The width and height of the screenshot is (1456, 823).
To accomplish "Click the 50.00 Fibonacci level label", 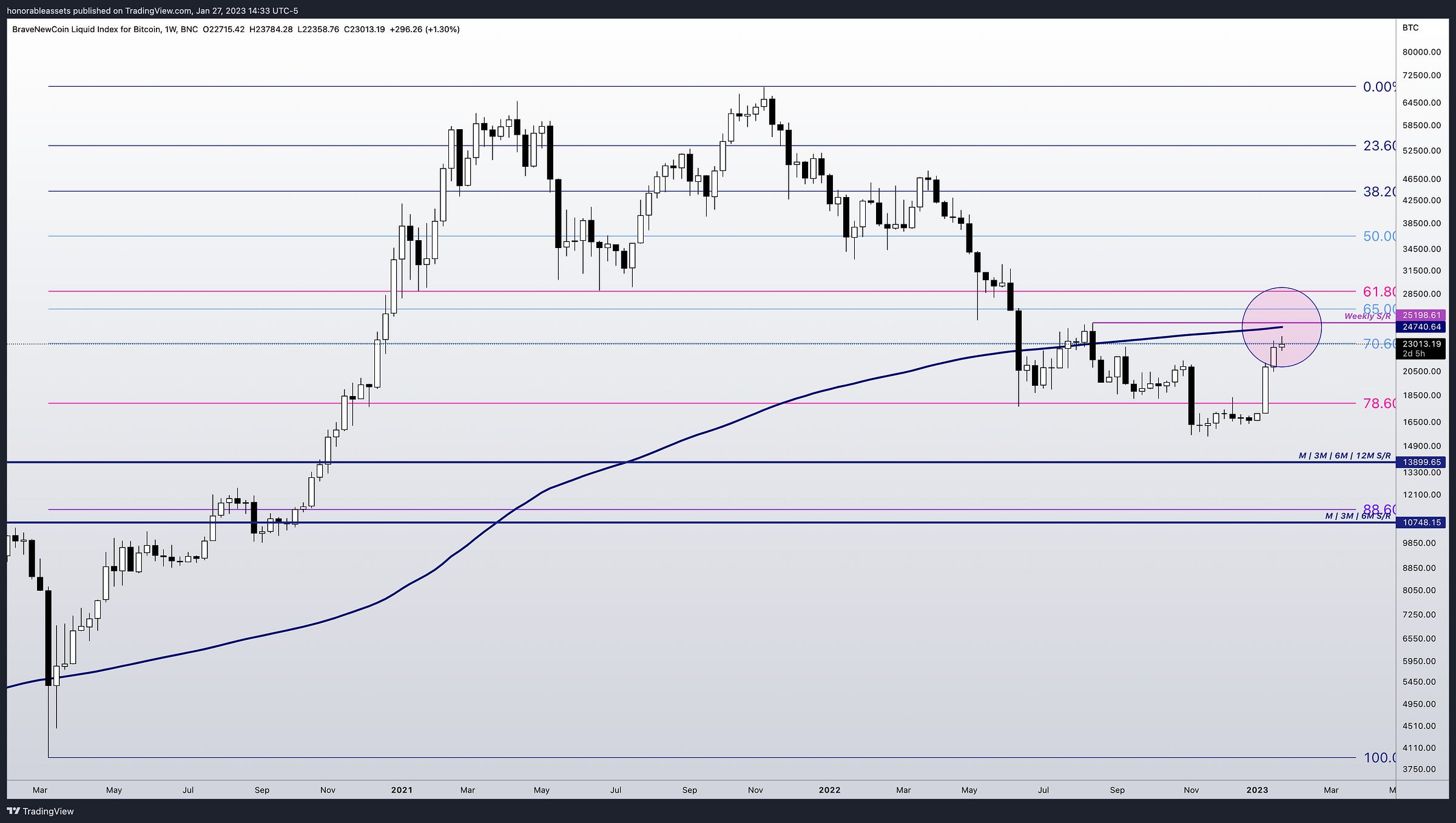I will (x=1379, y=237).
